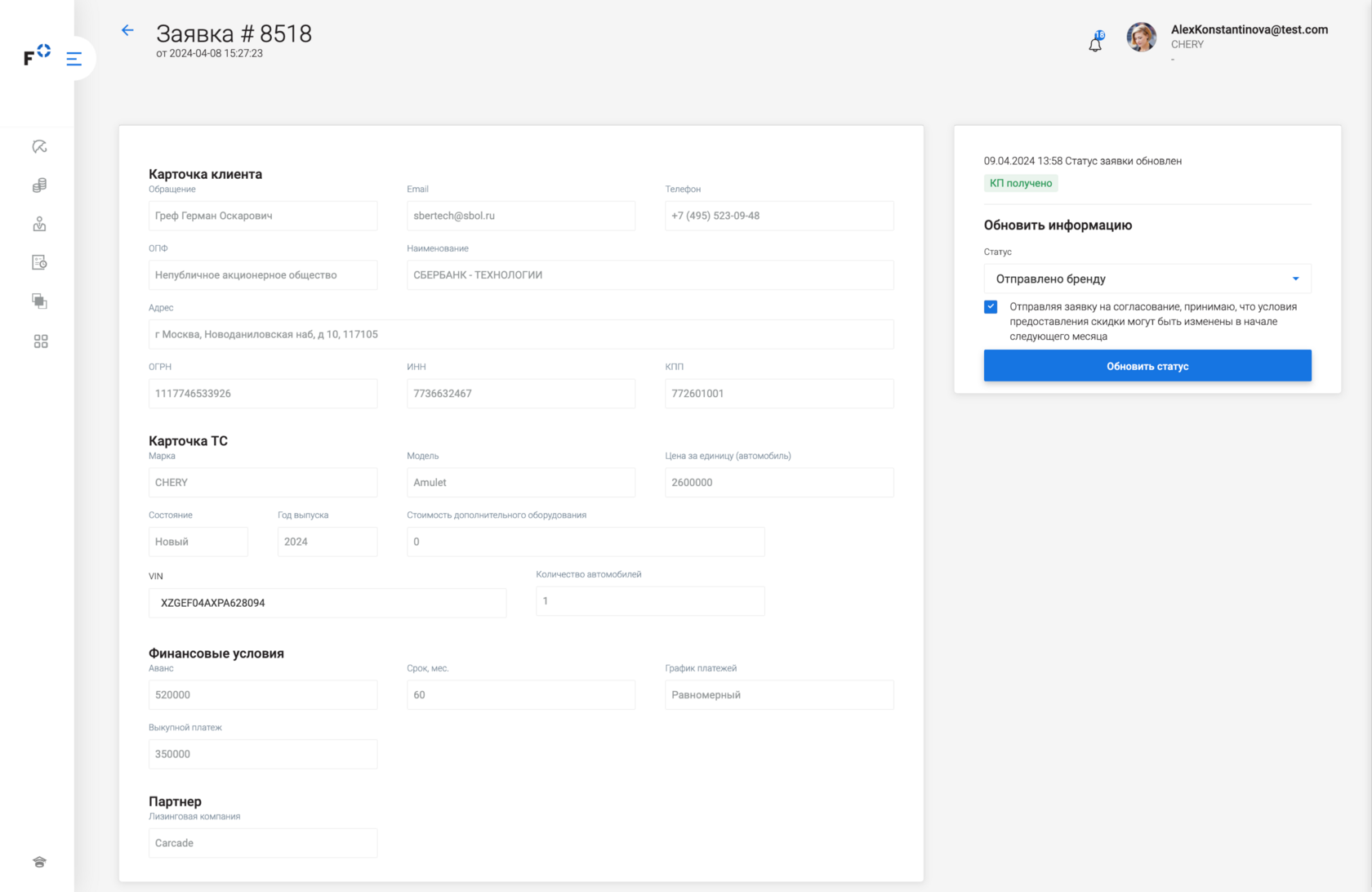1372x892 pixels.
Task: Open the user profile avatar
Action: click(x=1141, y=38)
